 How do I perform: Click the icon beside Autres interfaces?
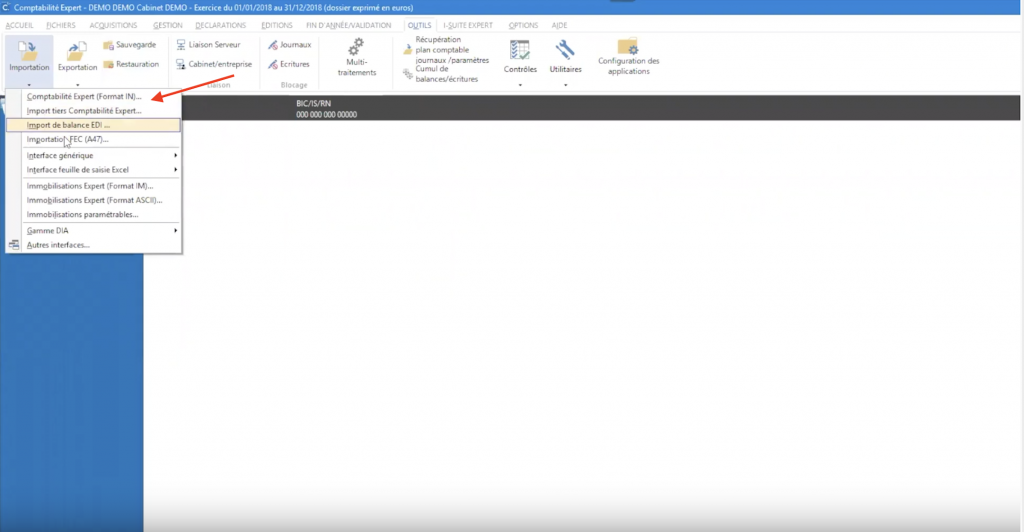(14, 245)
